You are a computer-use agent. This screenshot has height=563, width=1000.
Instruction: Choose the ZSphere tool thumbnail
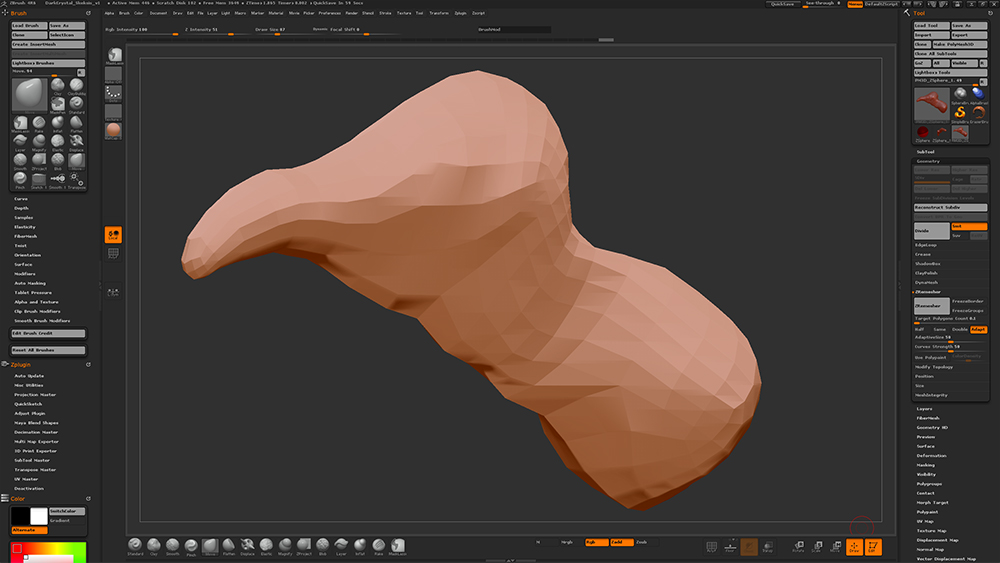click(923, 133)
